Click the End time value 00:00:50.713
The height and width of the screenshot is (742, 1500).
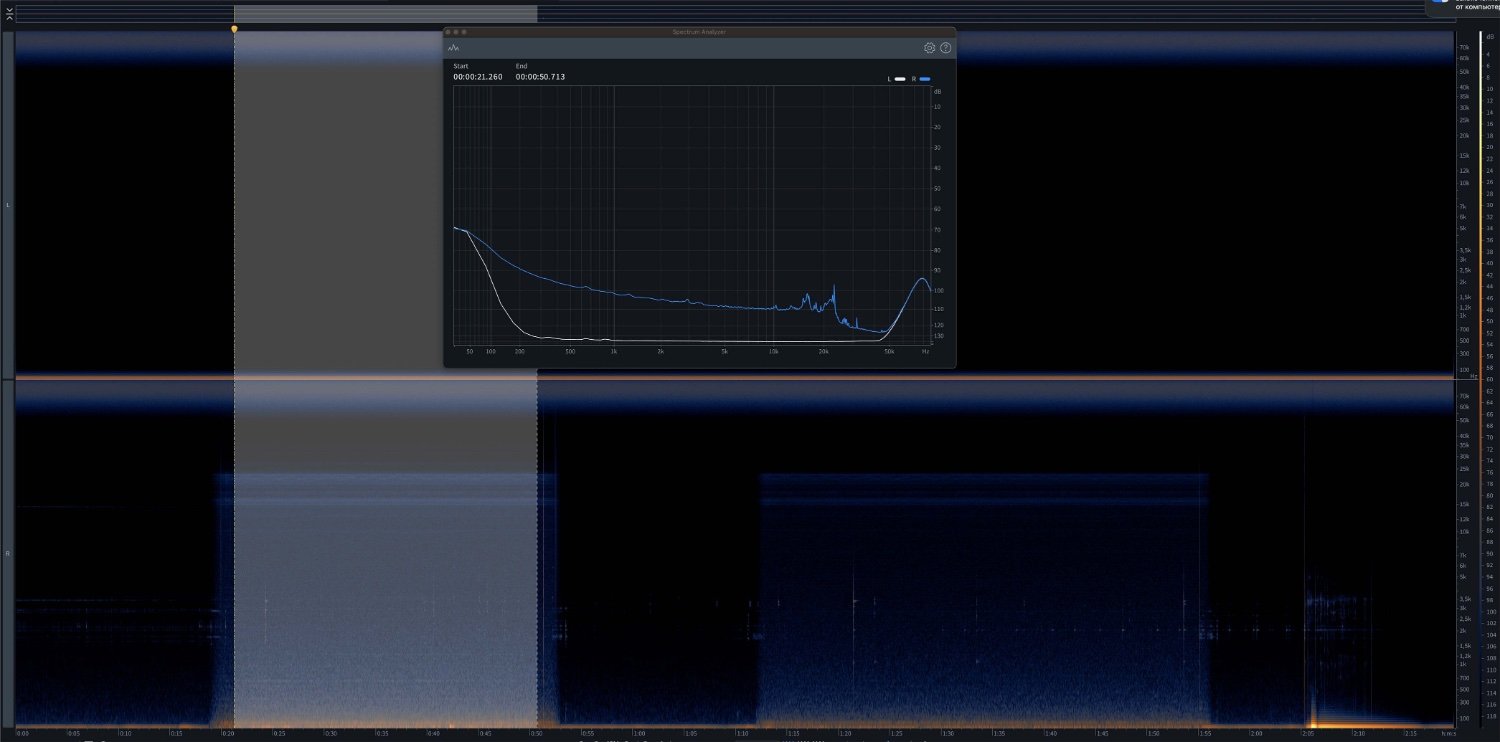pos(540,77)
